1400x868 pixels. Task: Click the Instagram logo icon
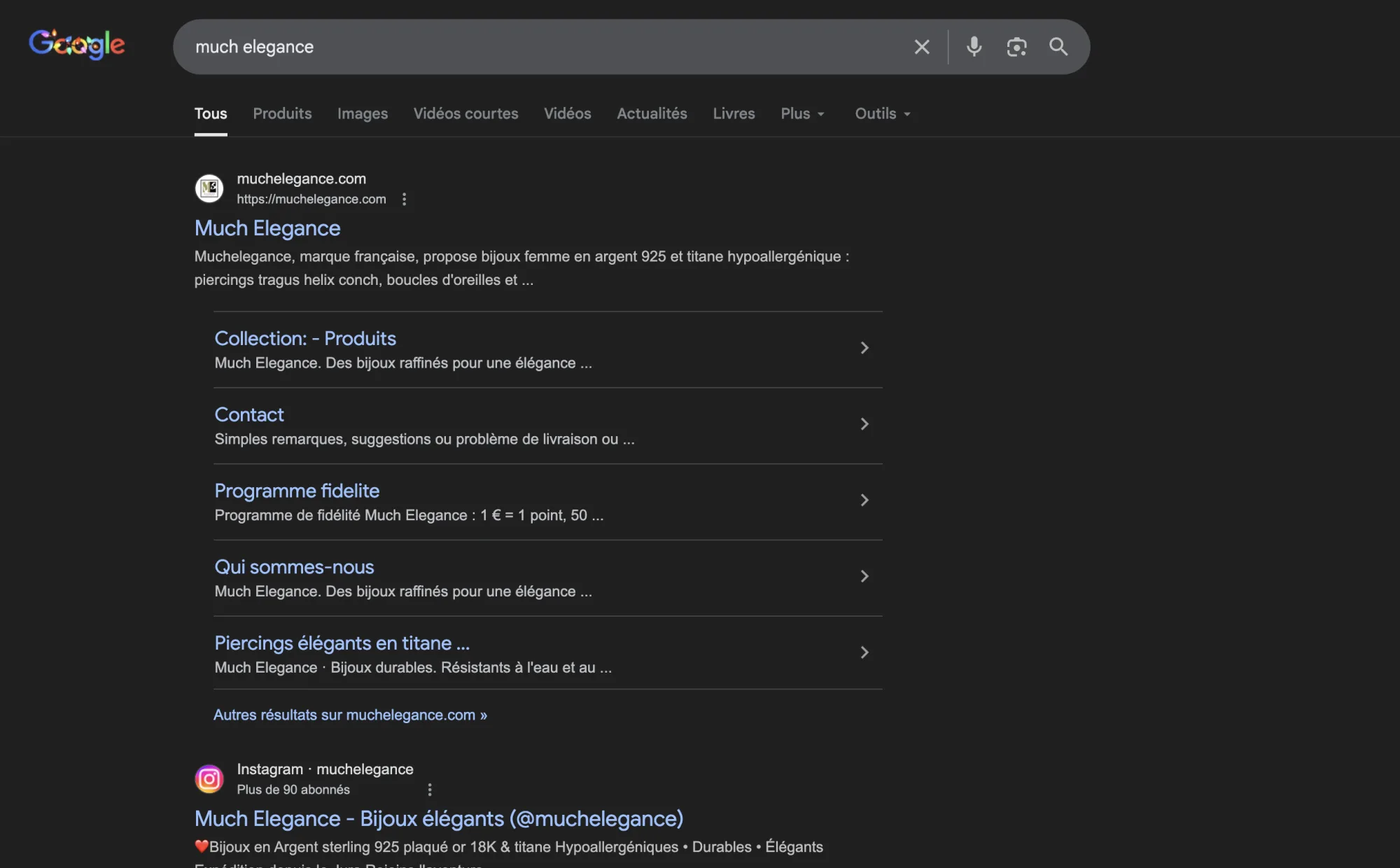coord(209,779)
